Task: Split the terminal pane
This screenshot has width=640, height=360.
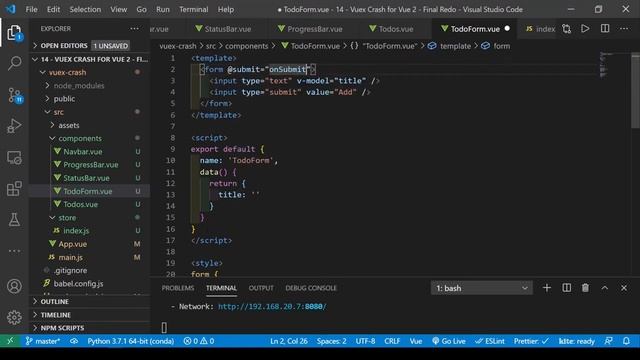Action: click(x=567, y=288)
